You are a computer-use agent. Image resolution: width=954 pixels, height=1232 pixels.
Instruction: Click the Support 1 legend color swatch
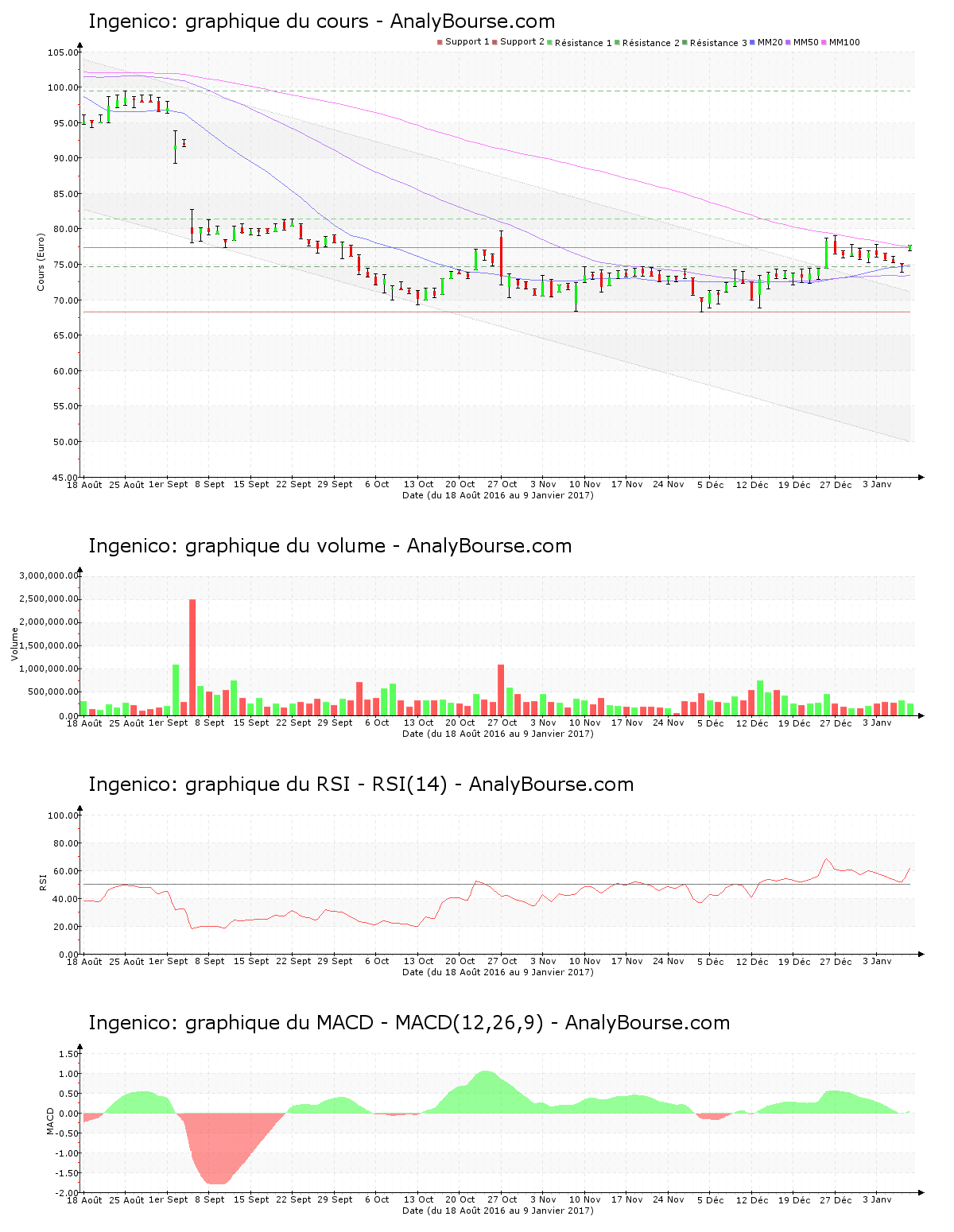[440, 42]
